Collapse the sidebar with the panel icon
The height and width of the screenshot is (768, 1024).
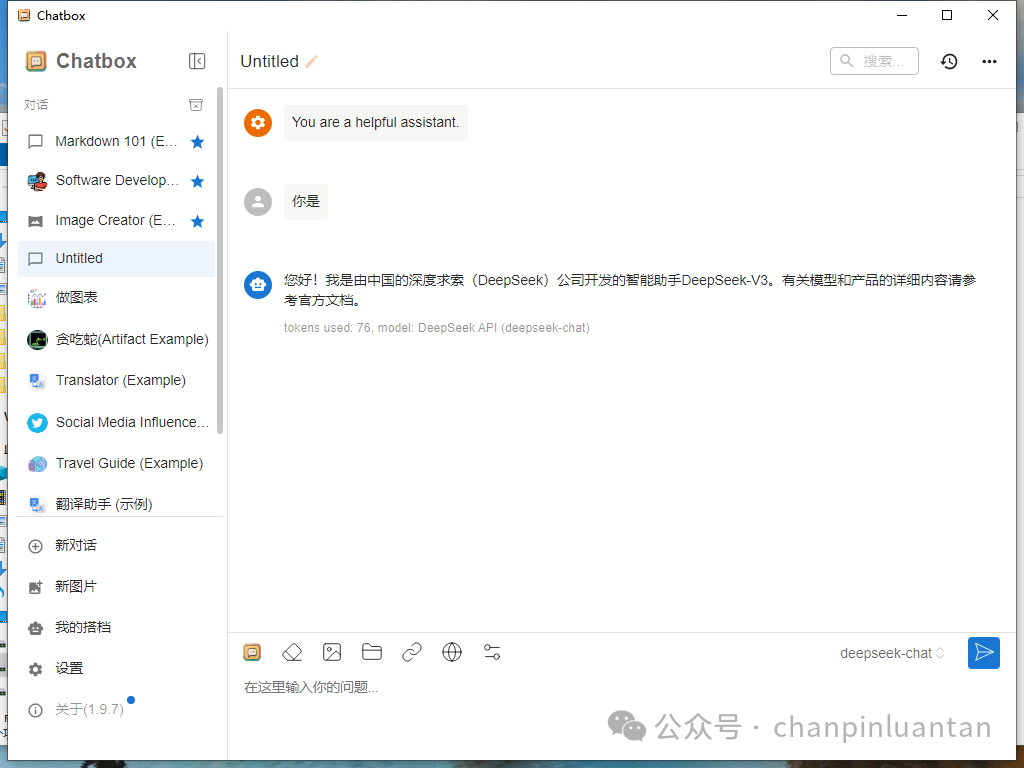click(197, 61)
